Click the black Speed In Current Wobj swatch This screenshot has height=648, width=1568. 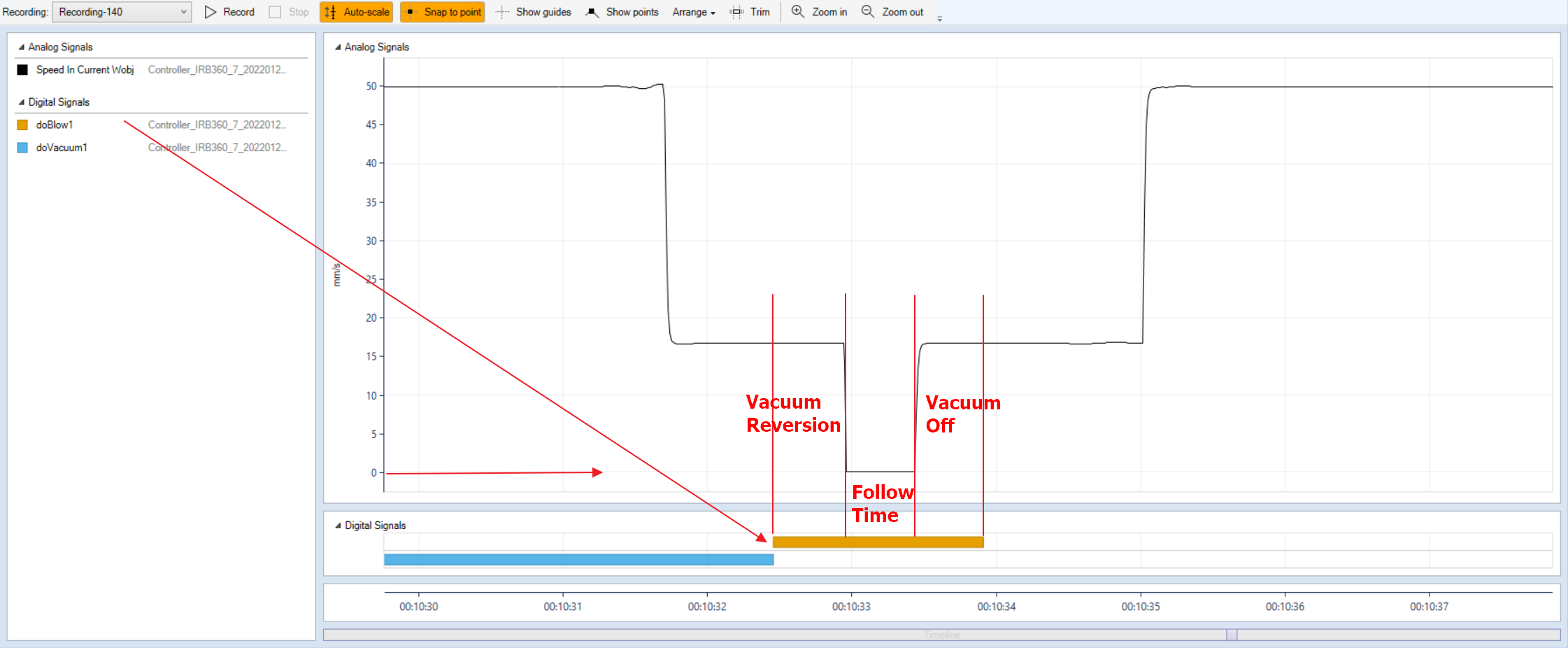click(22, 70)
